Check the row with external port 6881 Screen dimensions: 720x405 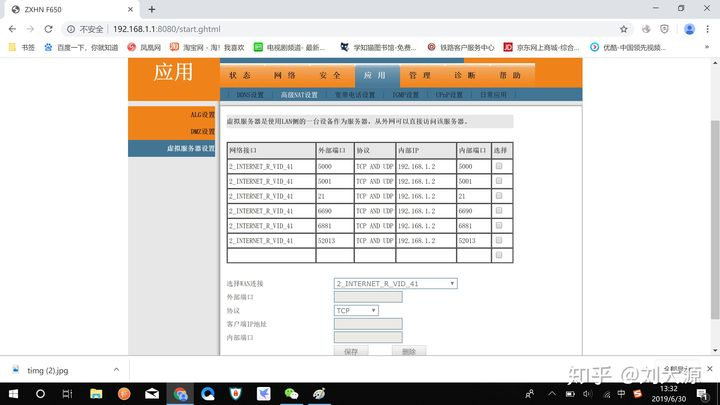[499, 225]
